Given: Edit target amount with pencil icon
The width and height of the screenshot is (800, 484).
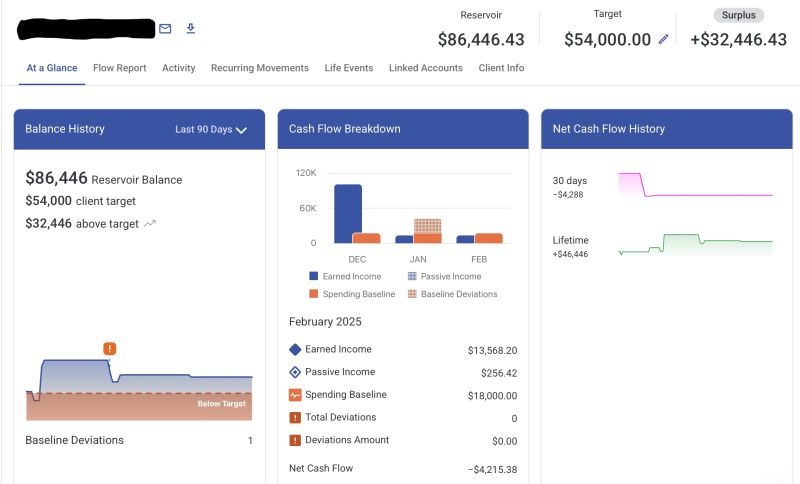Looking at the screenshot, I should click(x=663, y=39).
